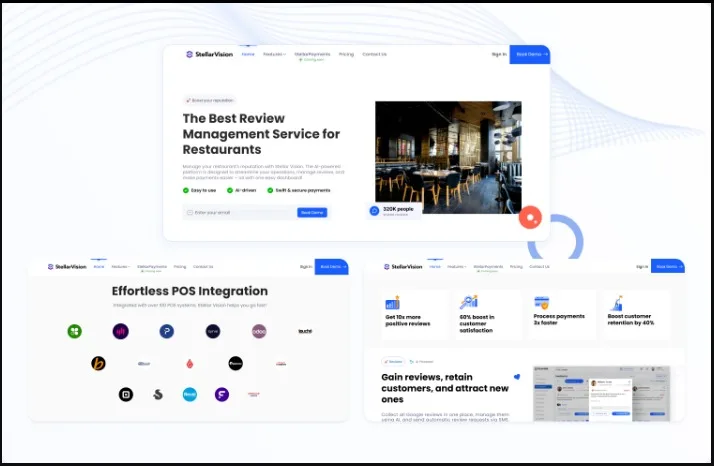The height and width of the screenshot is (466, 714).
Task: Click the flag summit icon above customer retention
Action: [x=616, y=303]
